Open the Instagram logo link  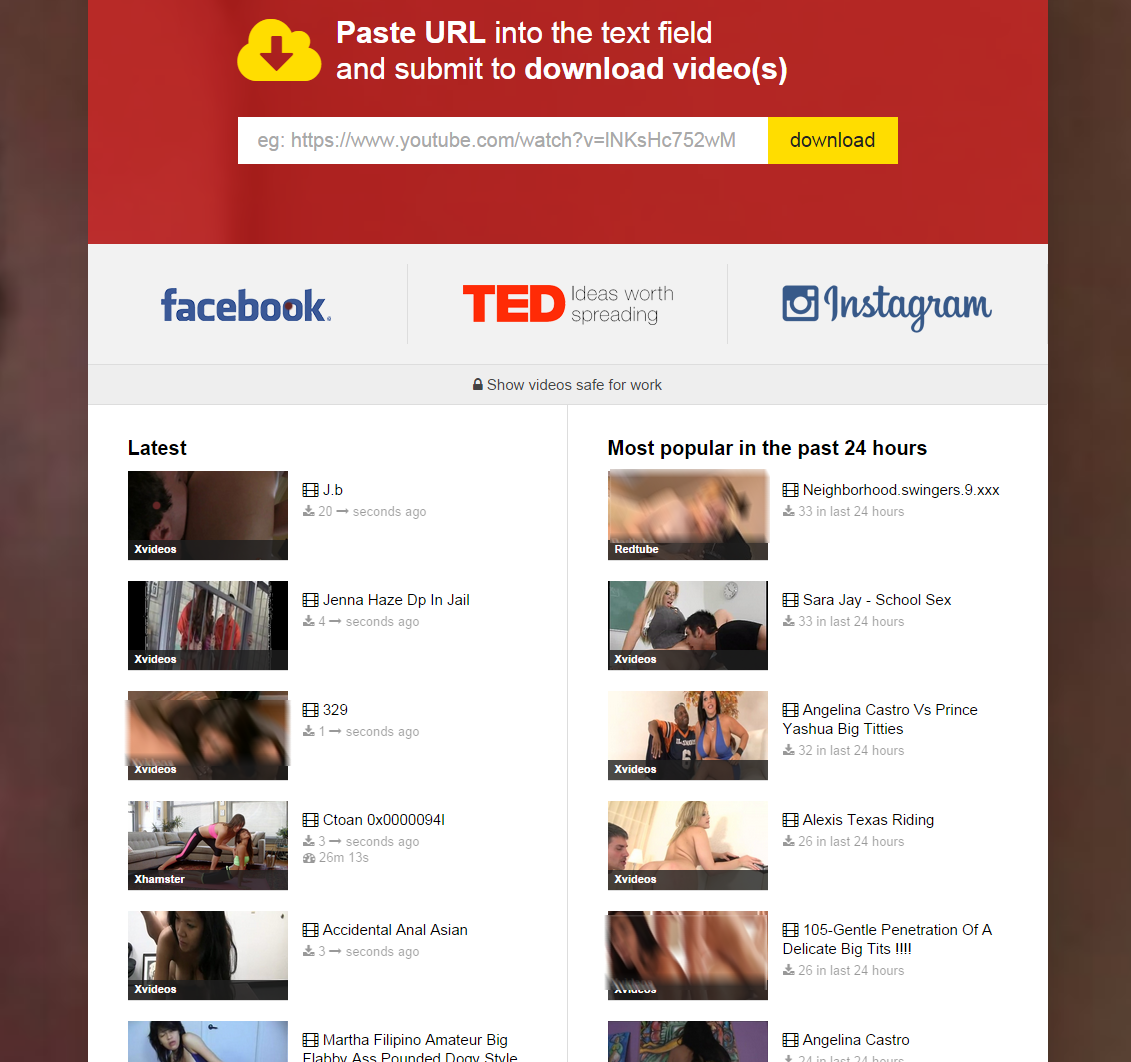tap(887, 306)
